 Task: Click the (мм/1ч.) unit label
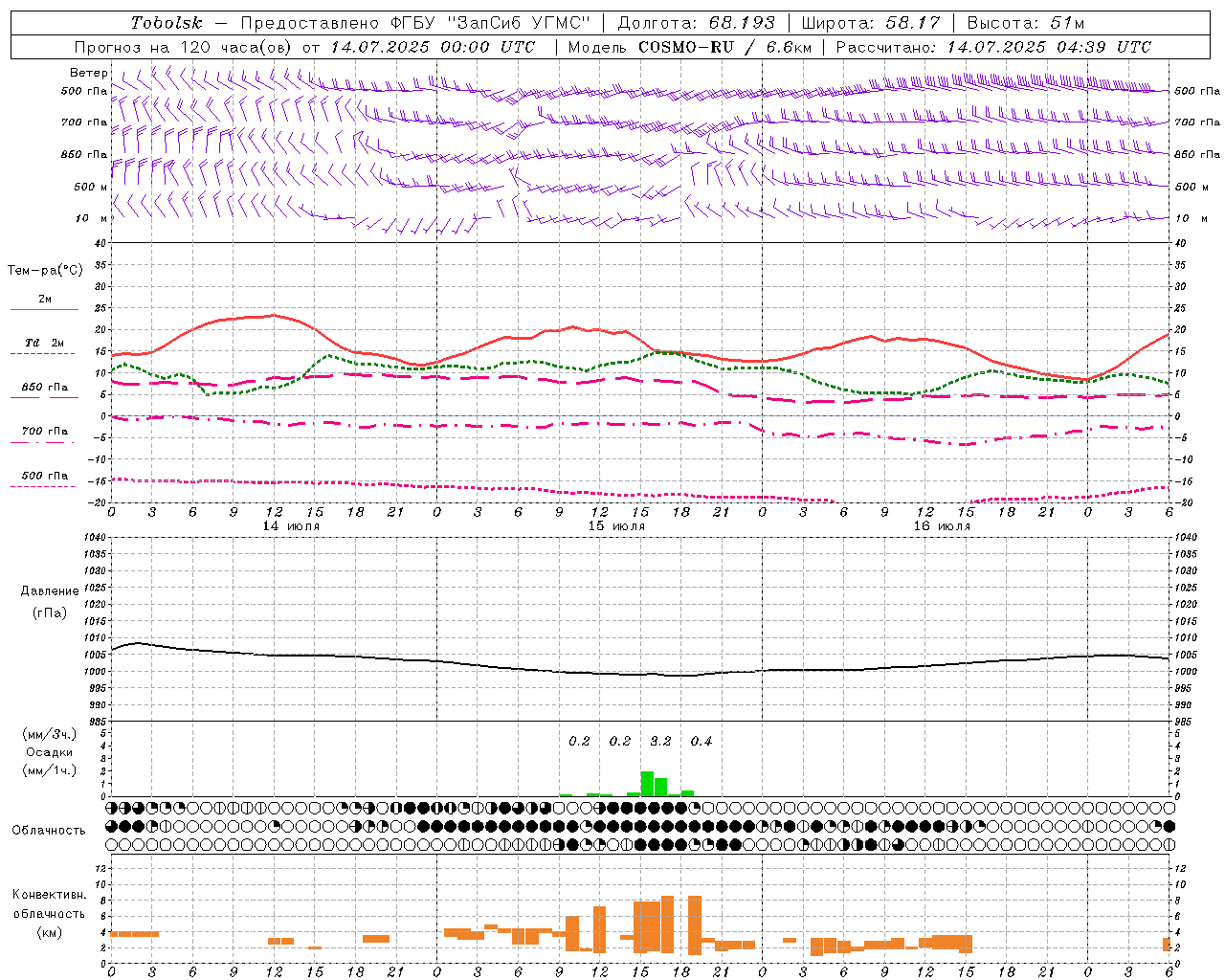50,770
